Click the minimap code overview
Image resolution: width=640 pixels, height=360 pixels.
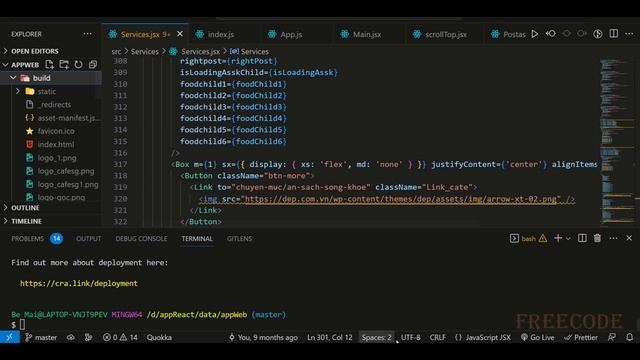click(x=616, y=142)
